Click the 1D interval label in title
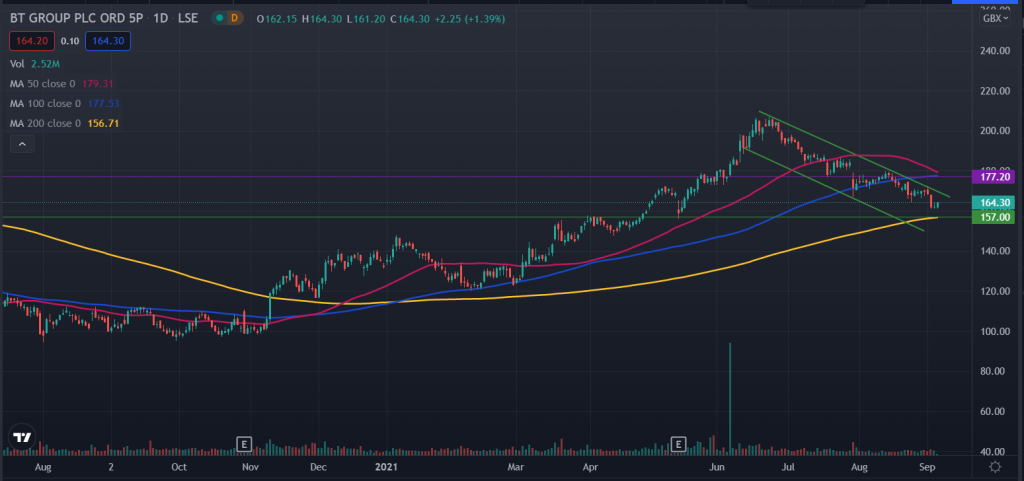Image resolution: width=1024 pixels, height=481 pixels. pyautogui.click(x=161, y=19)
